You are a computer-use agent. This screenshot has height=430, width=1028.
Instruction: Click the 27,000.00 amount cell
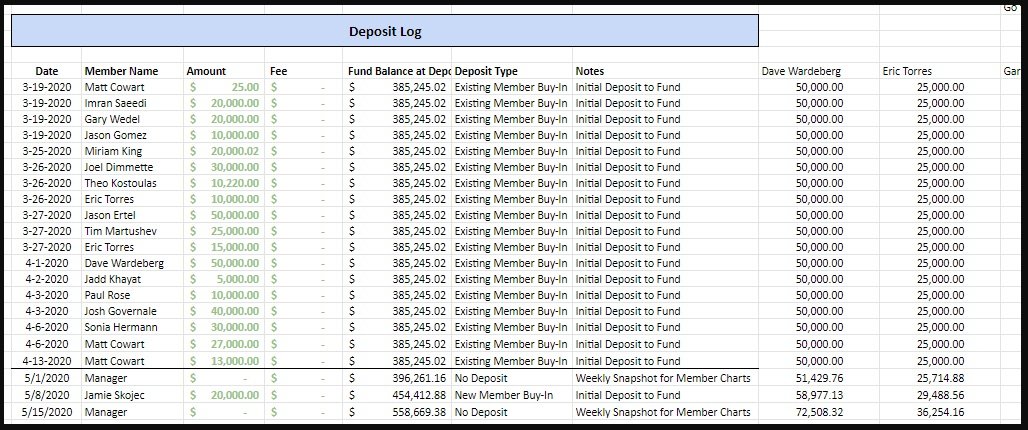[x=224, y=343]
